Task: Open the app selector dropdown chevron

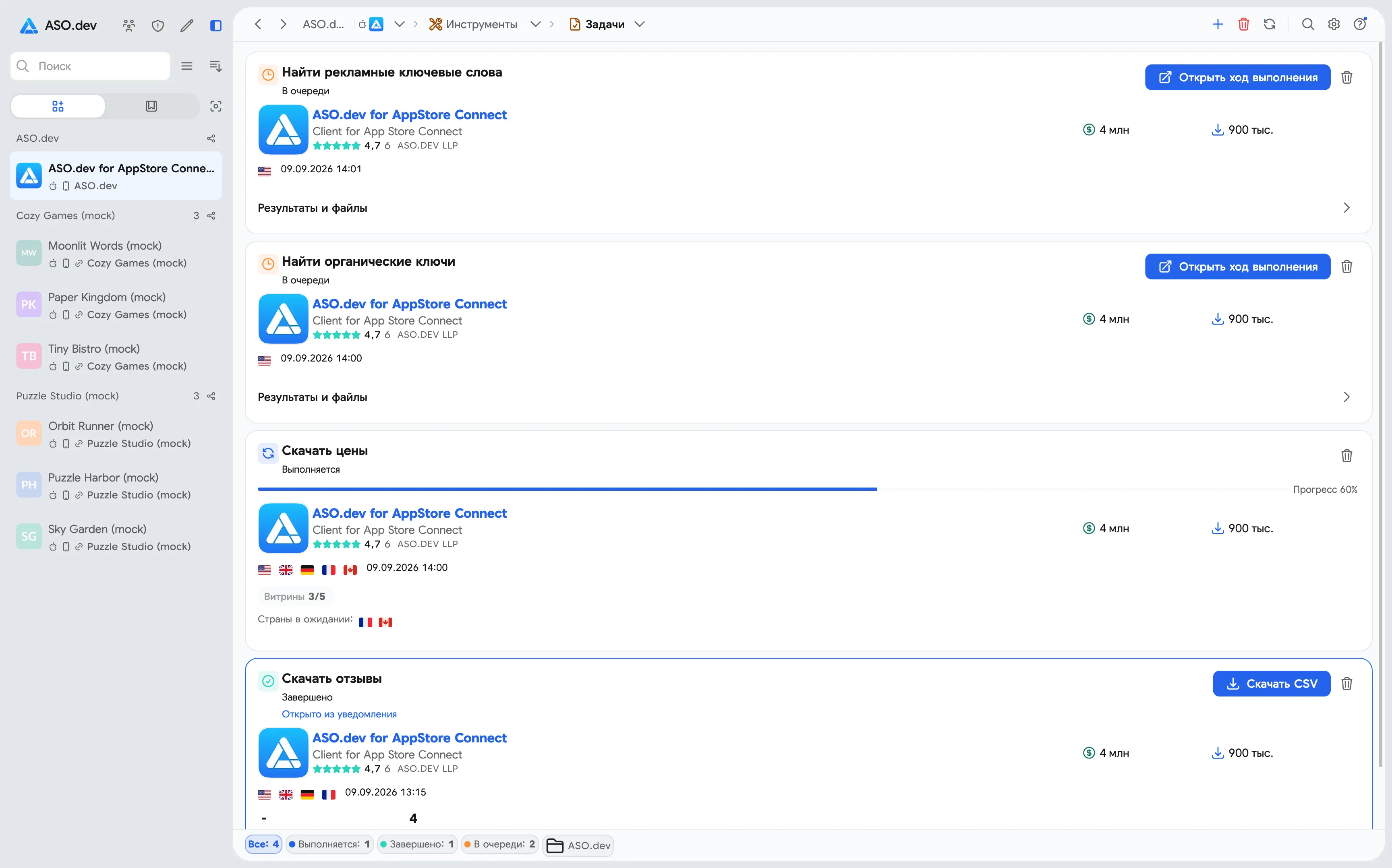Action: pyautogui.click(x=399, y=24)
